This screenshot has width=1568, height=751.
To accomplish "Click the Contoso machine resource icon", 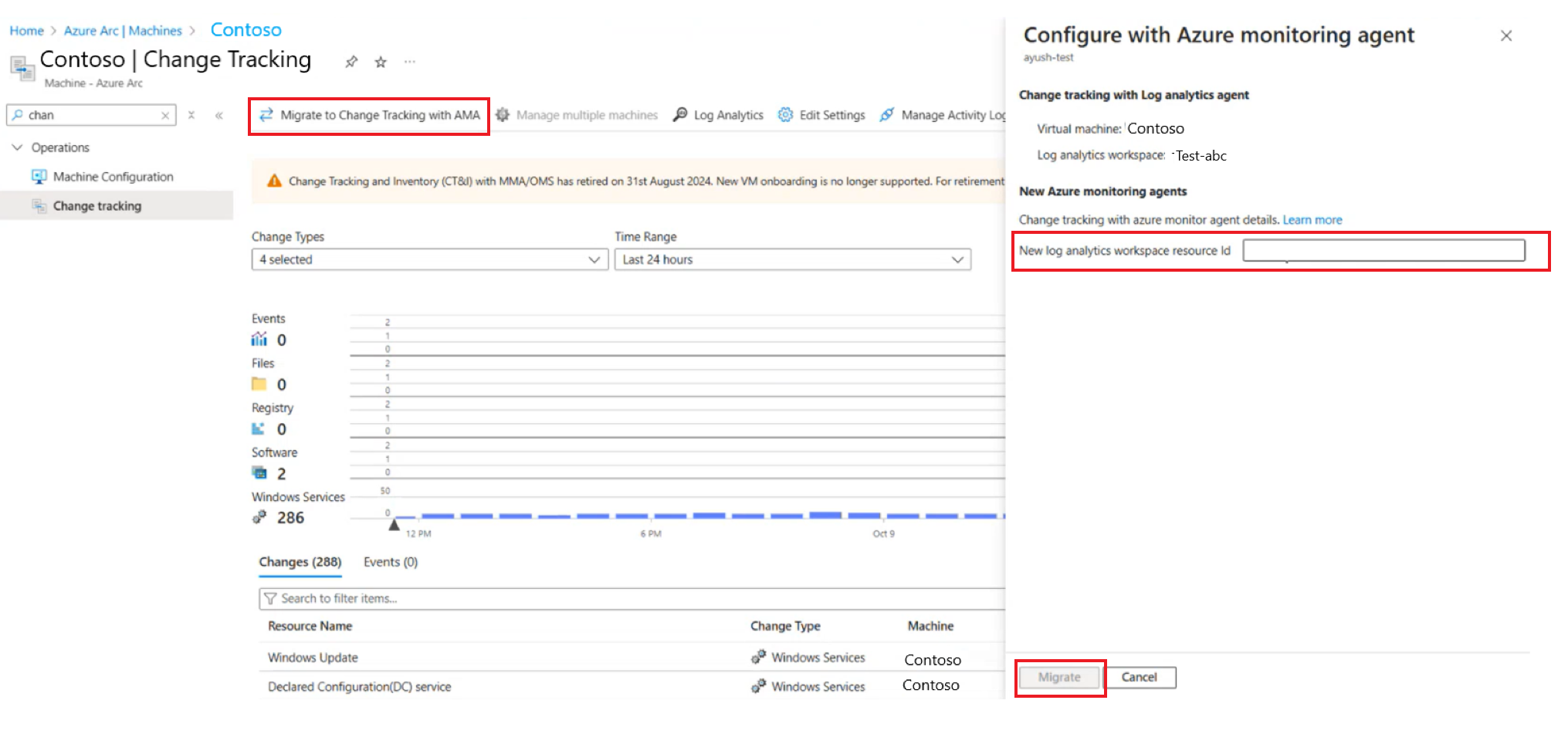I will pos(22,67).
